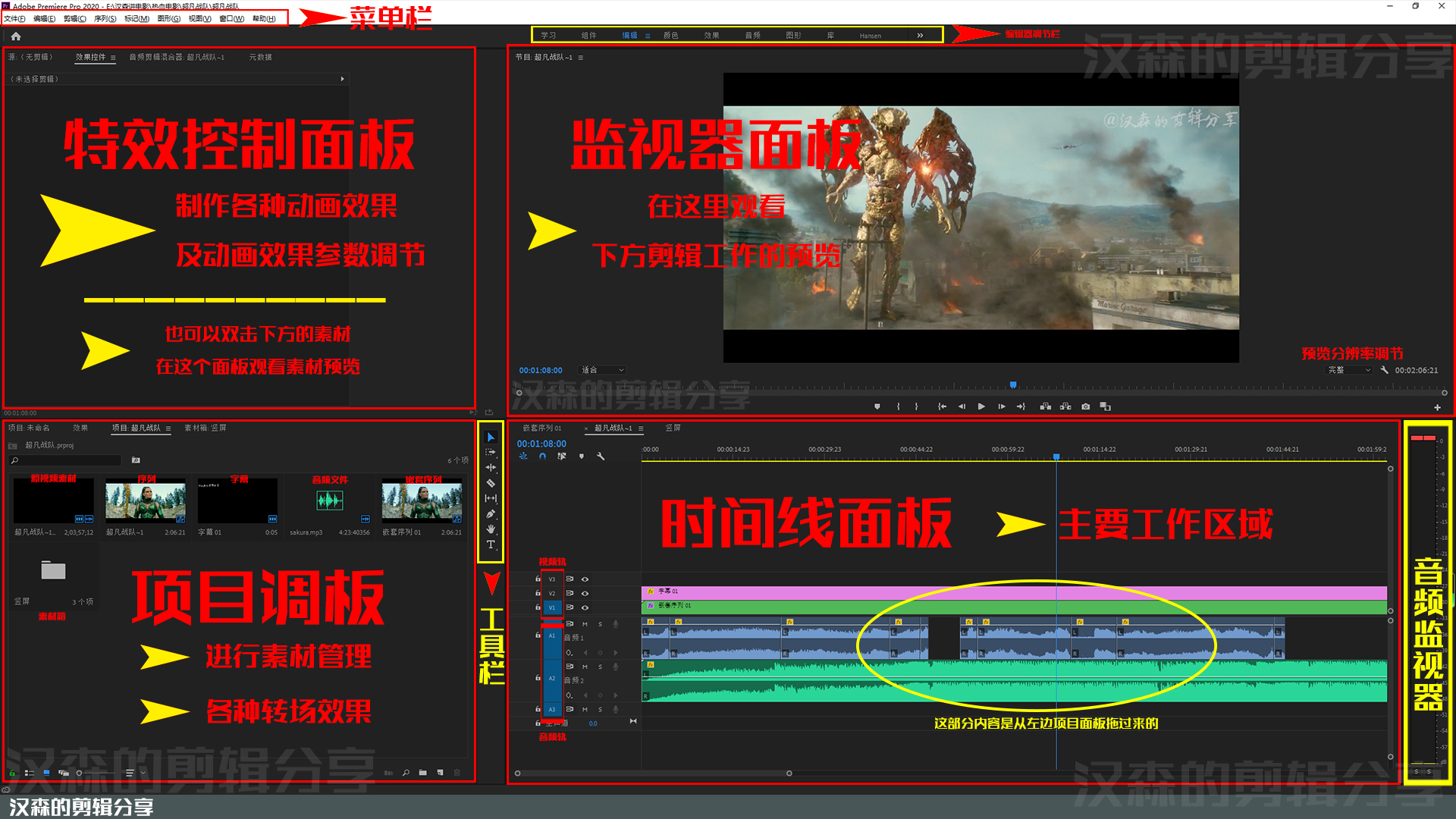Toggle V3 track output eye
1456x819 pixels.
pyautogui.click(x=585, y=579)
